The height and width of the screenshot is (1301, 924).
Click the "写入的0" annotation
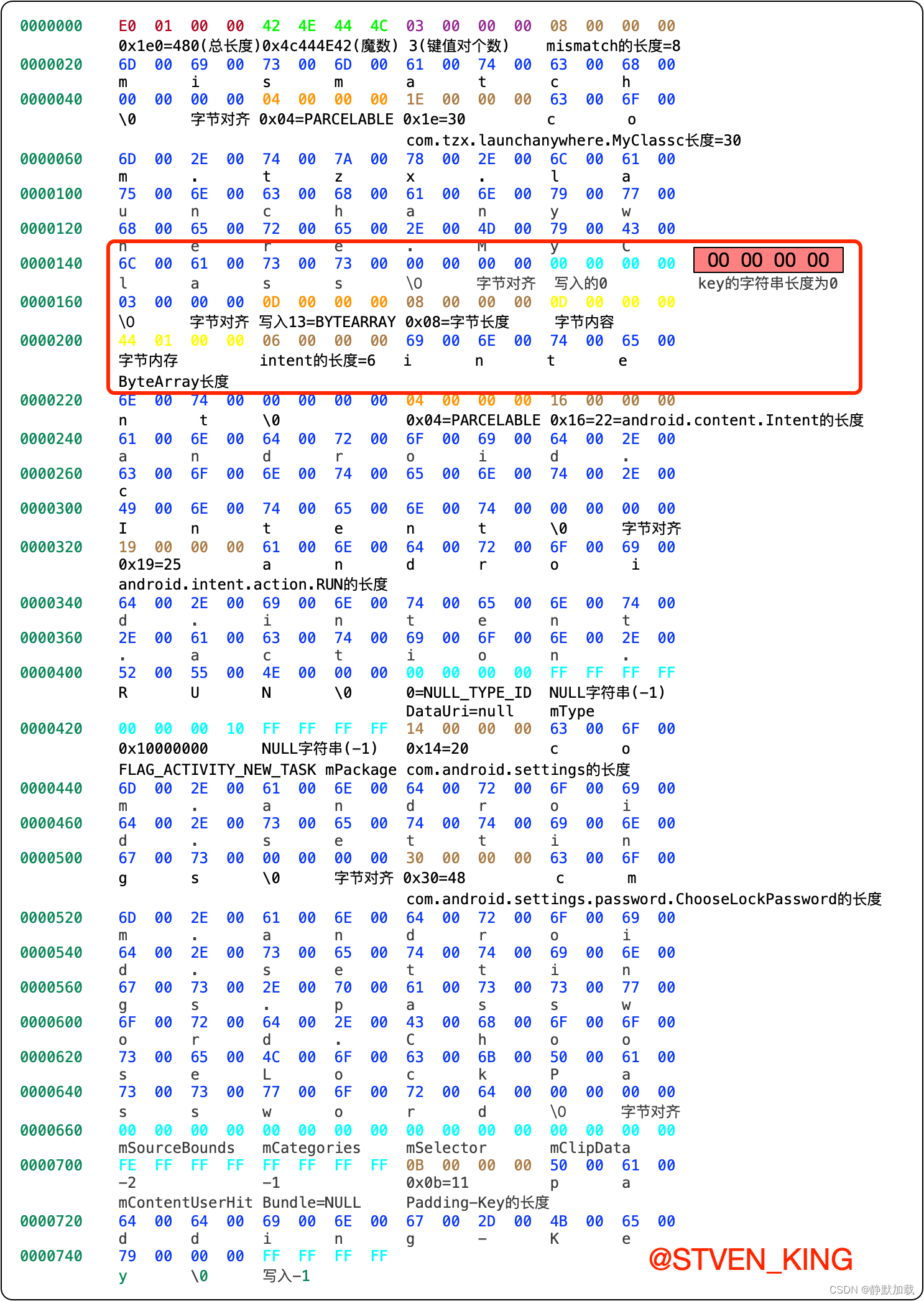581,283
